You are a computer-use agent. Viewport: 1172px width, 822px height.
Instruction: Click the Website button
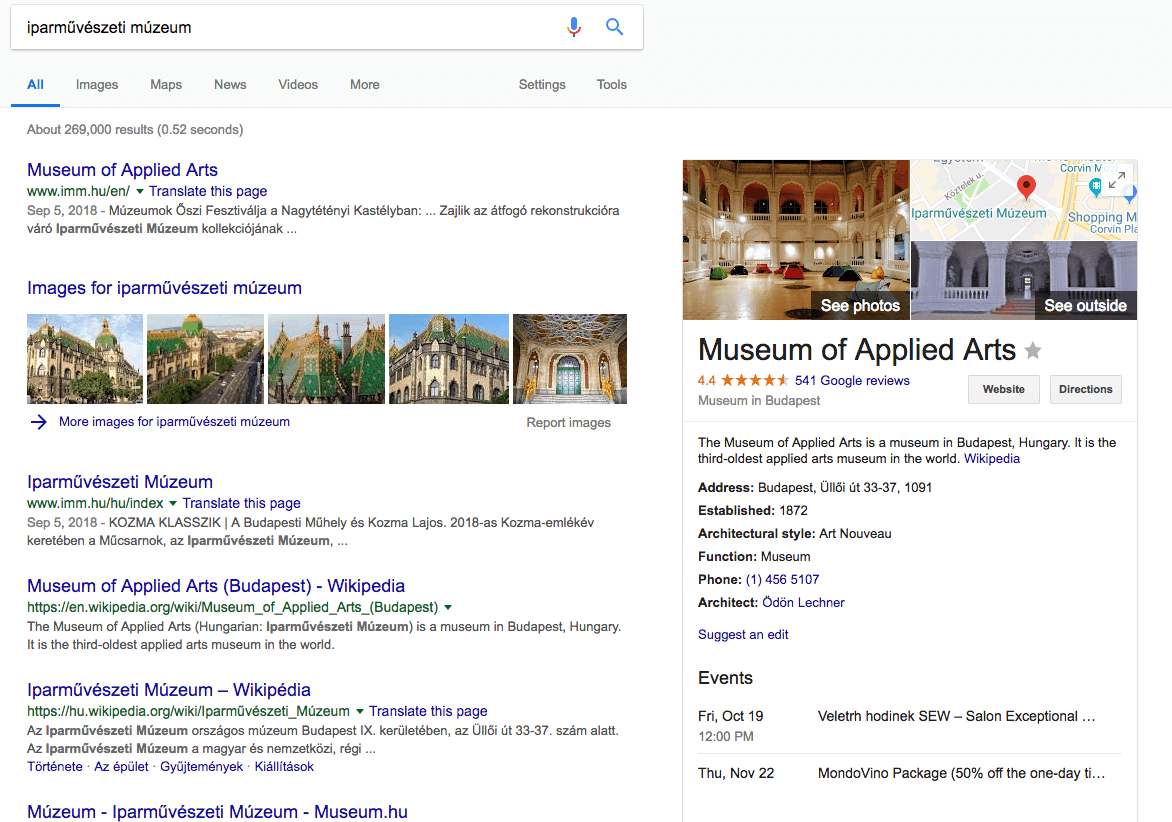pos(1004,389)
